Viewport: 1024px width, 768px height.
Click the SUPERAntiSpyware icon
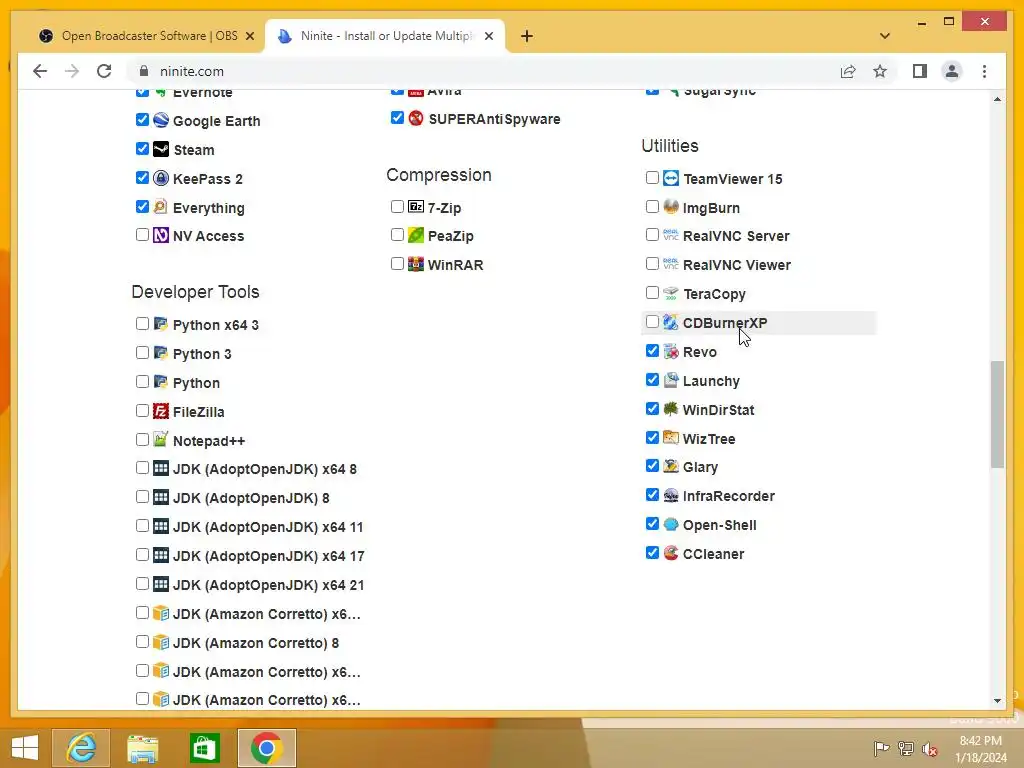click(x=416, y=118)
